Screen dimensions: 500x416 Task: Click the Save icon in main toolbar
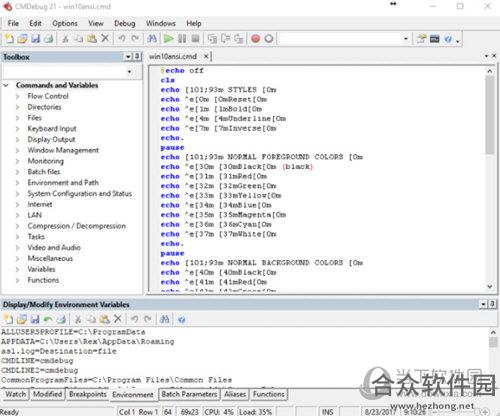36,39
